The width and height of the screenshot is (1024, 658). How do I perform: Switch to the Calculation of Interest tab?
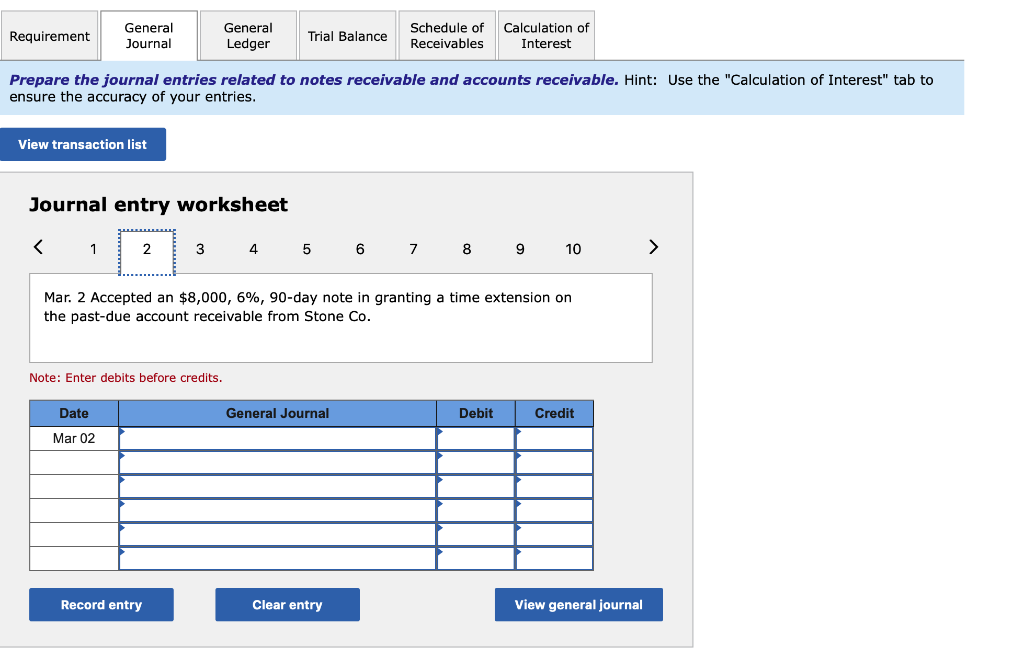[x=546, y=35]
